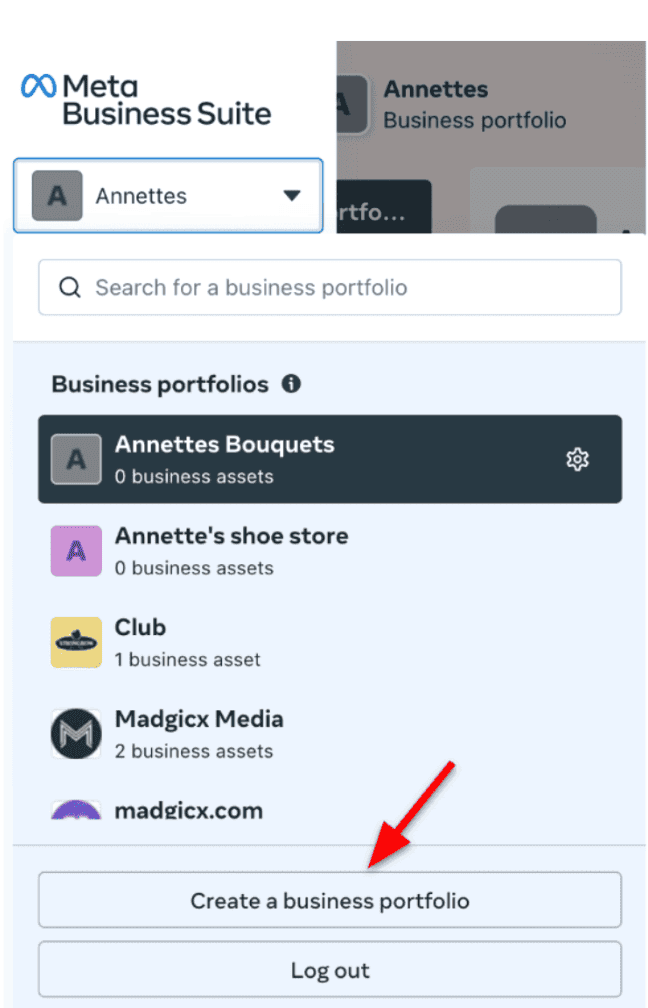Screen dimensions: 648x1008
Task: Click the yellow Club logo icon
Action: (76, 642)
